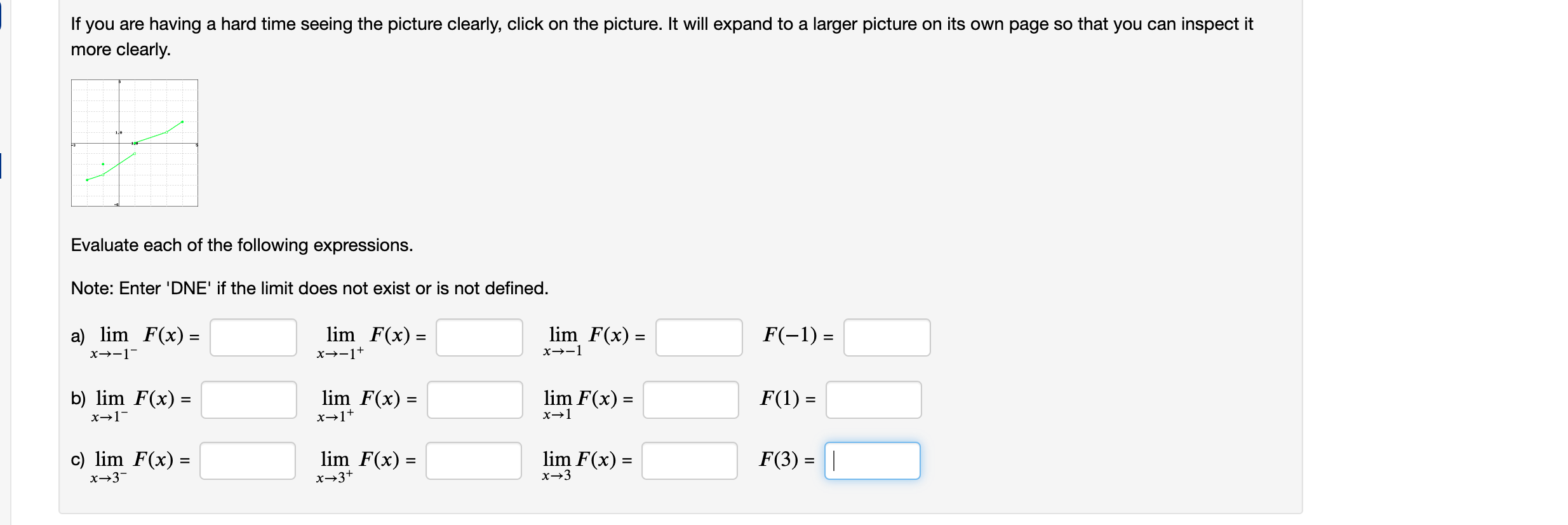Click the answer box for limit x to 1 minus
The image size is (1568, 525).
[248, 399]
